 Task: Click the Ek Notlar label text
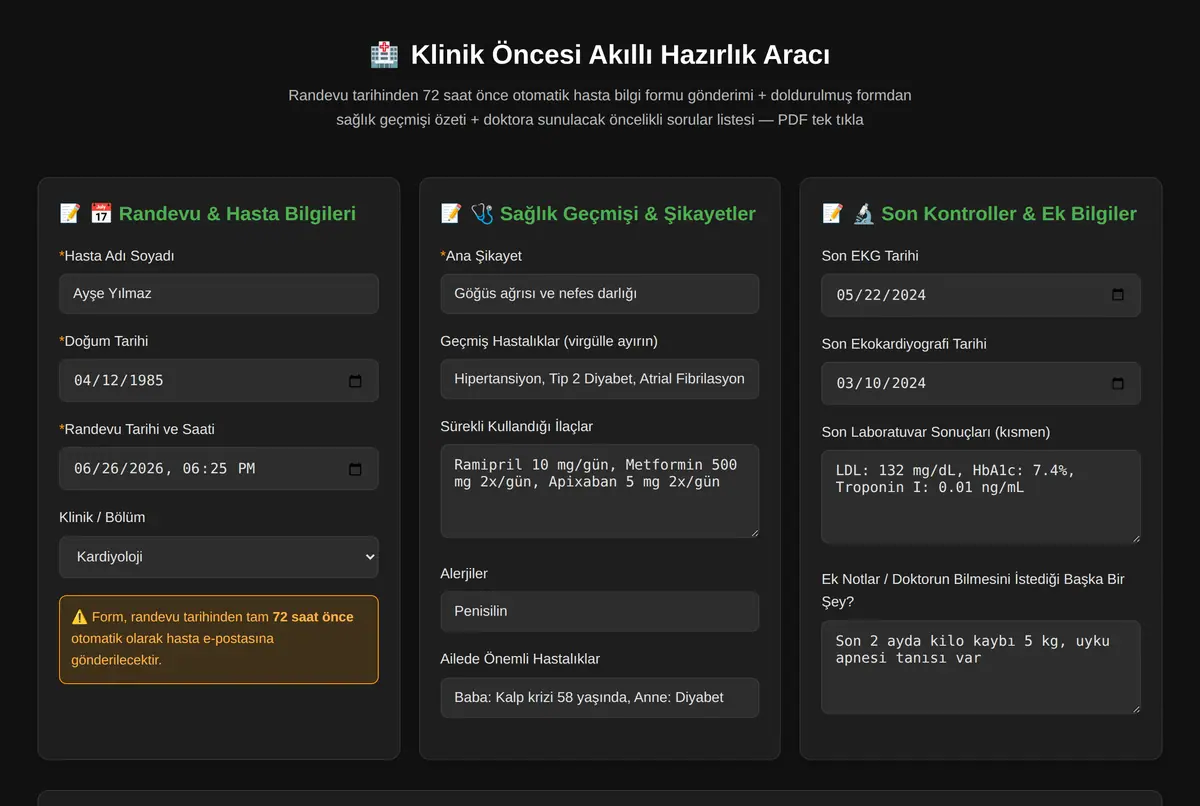pos(973,590)
